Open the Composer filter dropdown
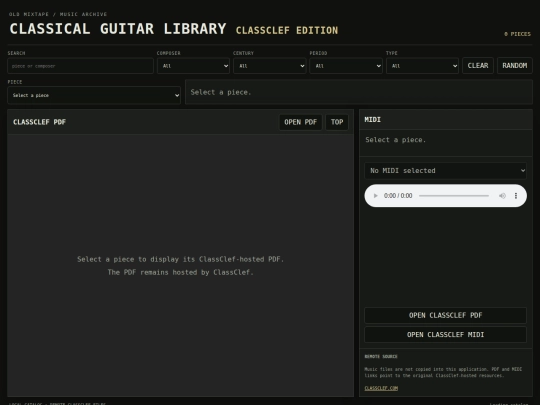This screenshot has height=405, width=540. [193, 66]
